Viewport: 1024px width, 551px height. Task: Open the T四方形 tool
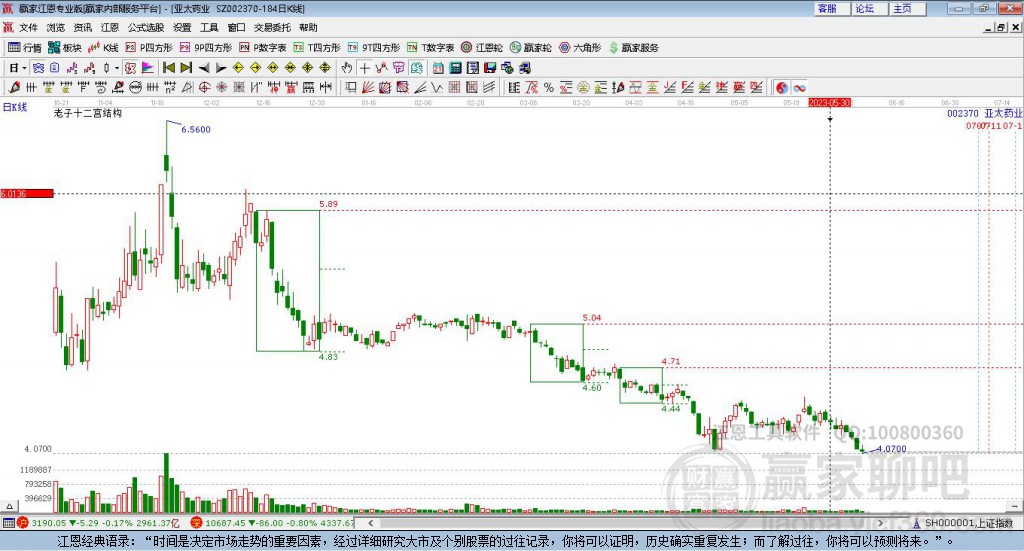tap(317, 48)
